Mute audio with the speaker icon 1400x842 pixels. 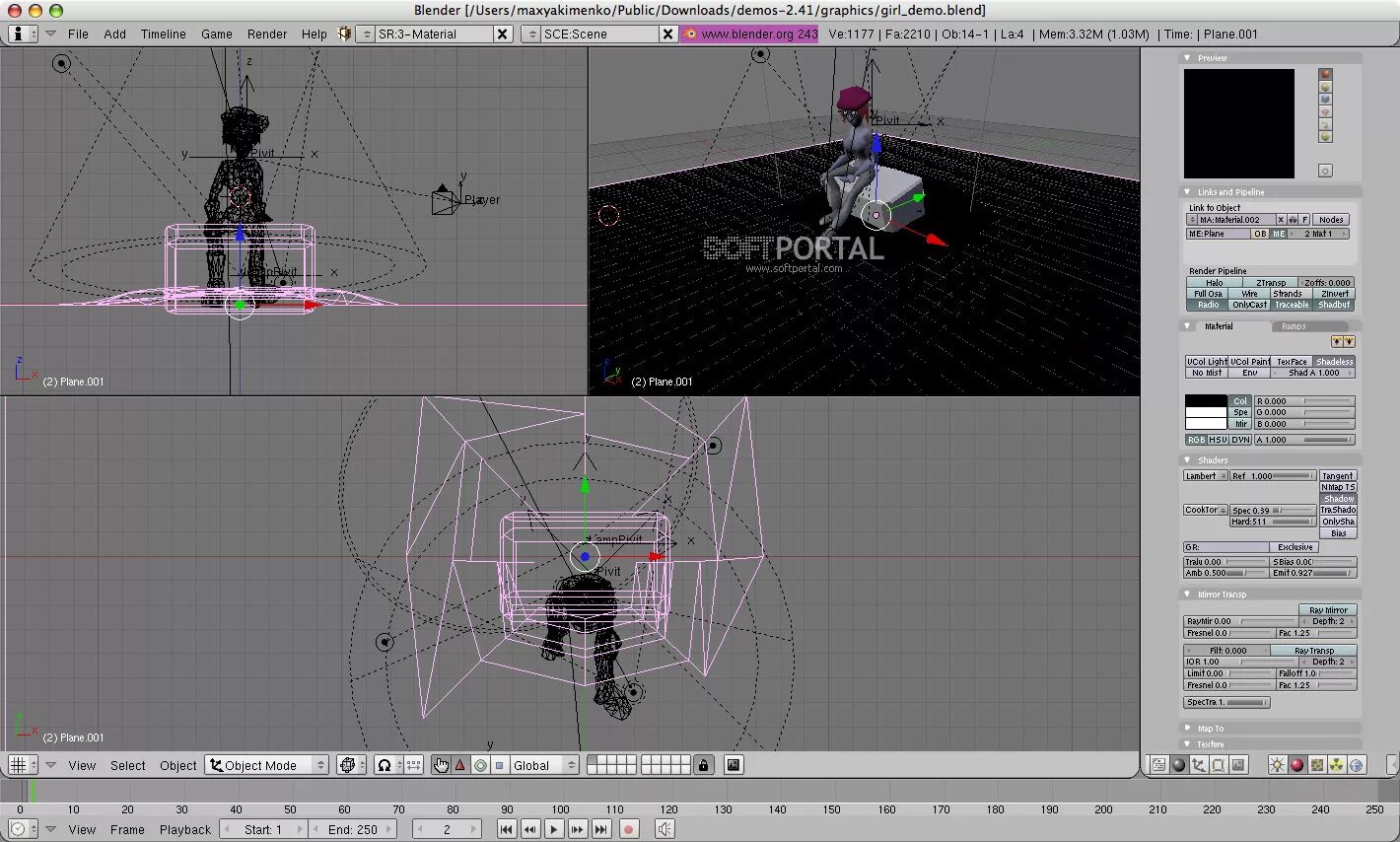[665, 829]
